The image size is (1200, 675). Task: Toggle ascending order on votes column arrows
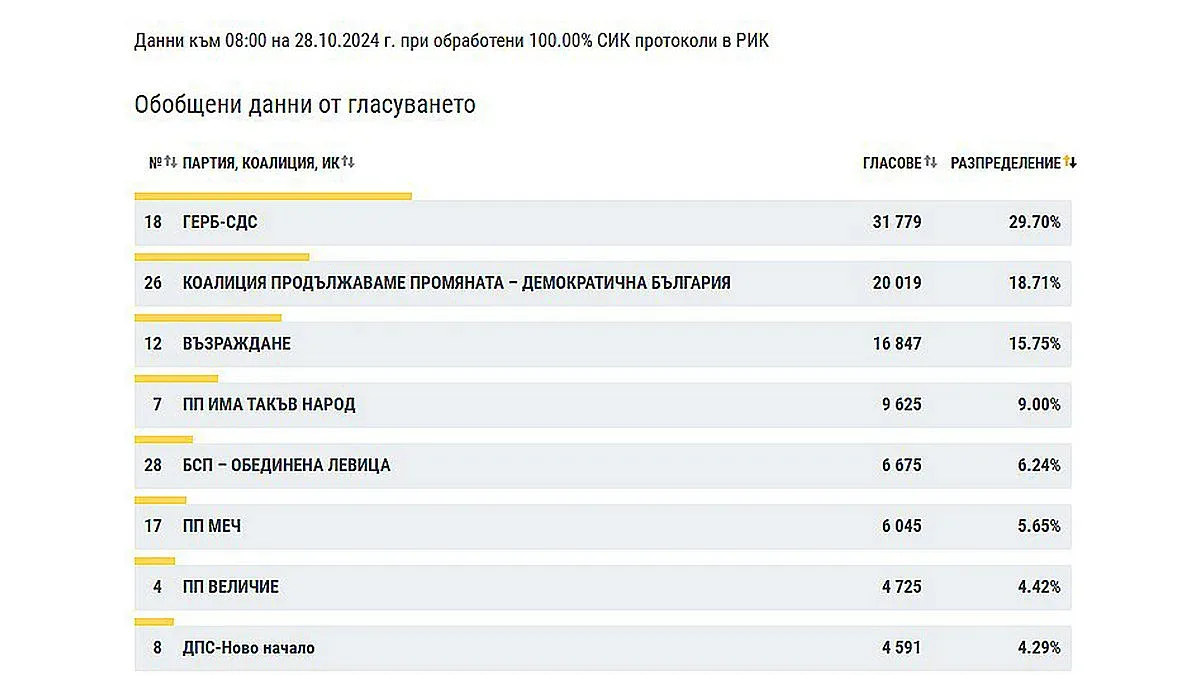coord(930,161)
